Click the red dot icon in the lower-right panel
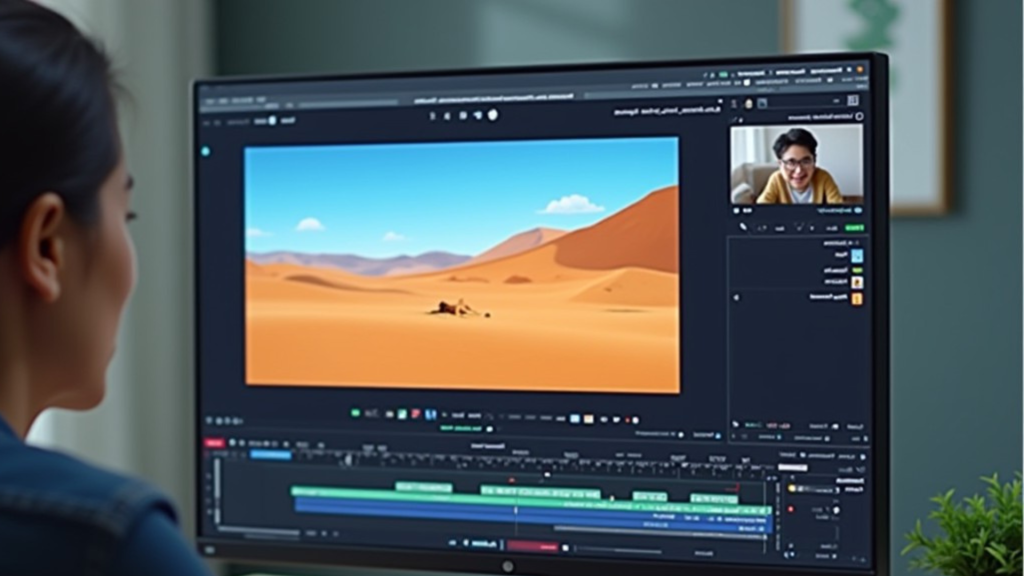 click(791, 509)
